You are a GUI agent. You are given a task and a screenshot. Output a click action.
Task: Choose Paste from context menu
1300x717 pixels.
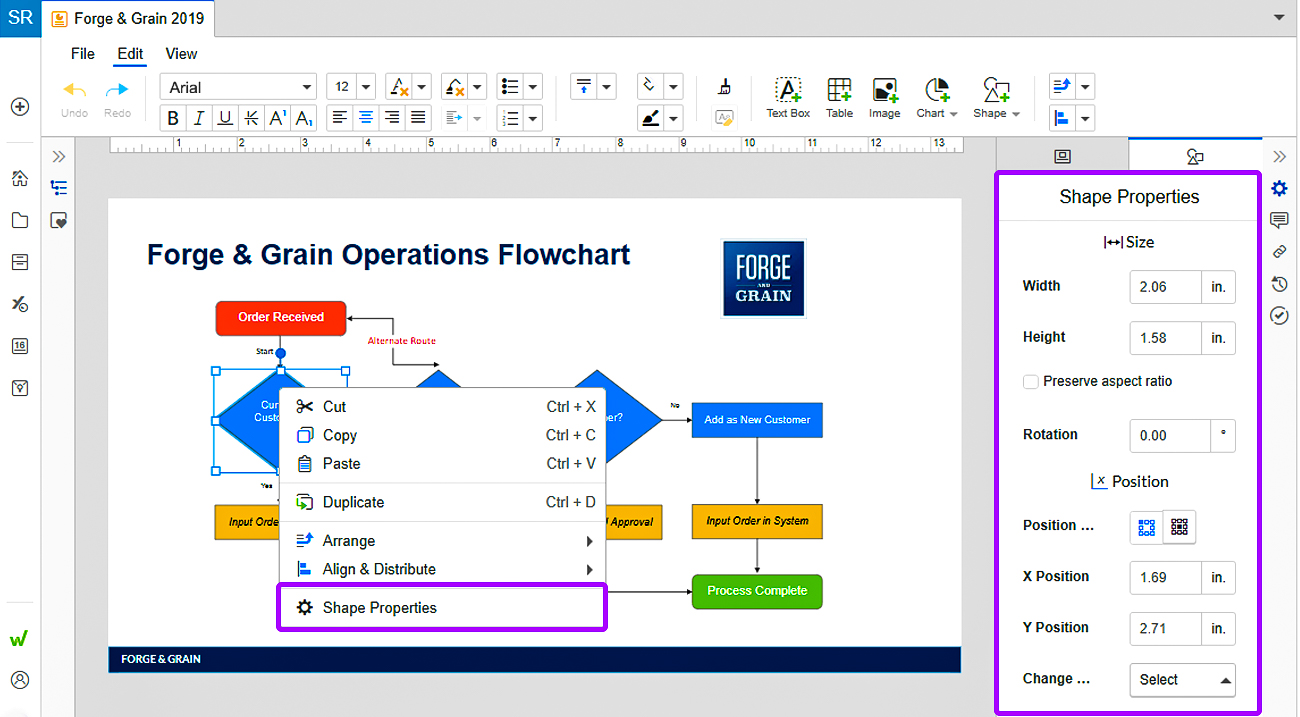pos(442,464)
